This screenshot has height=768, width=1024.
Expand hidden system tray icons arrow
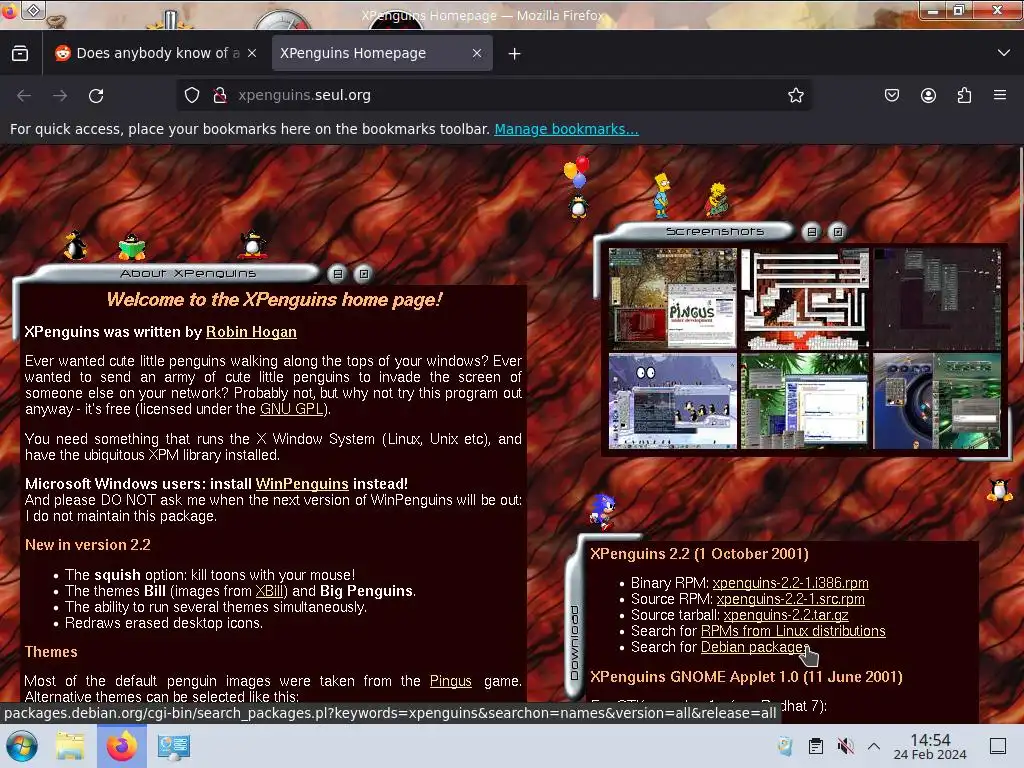tap(874, 746)
